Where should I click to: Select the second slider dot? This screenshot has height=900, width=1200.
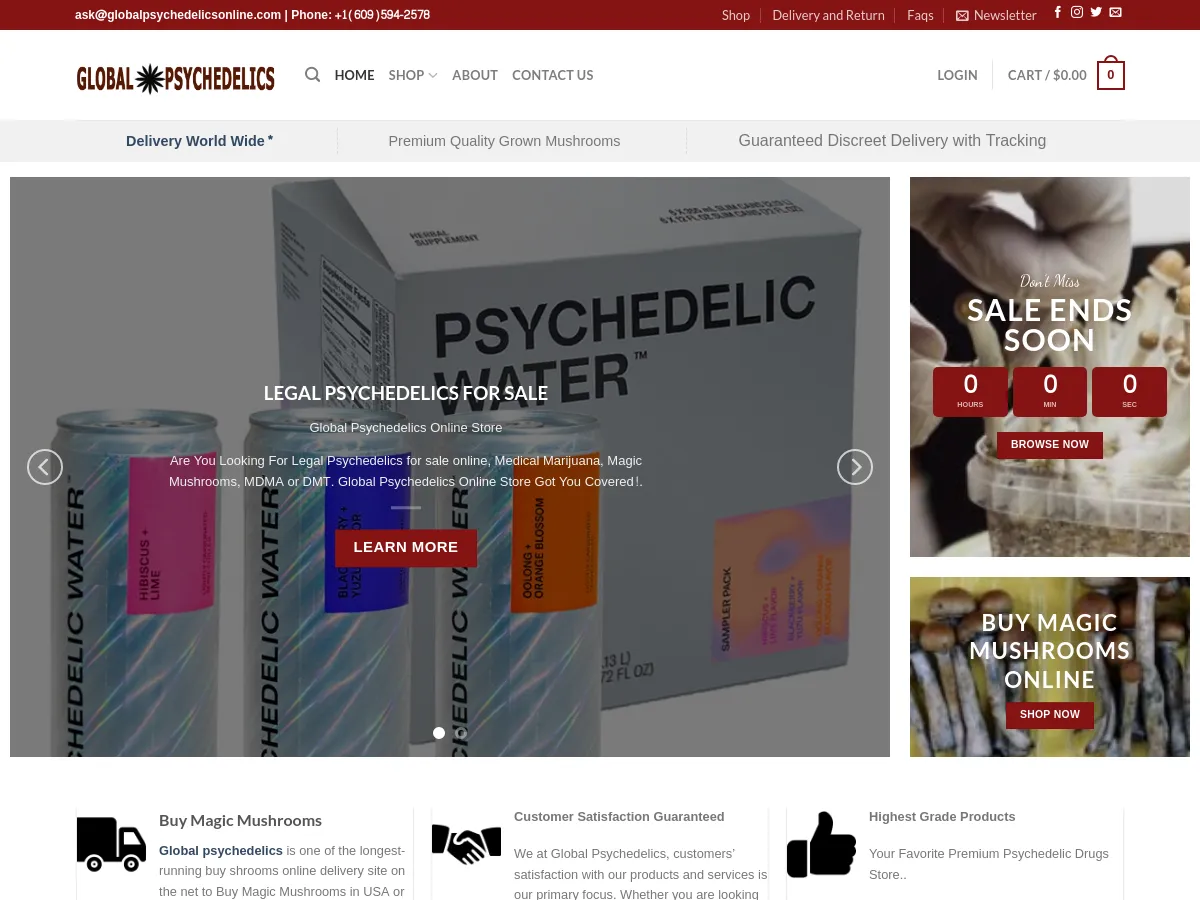[x=462, y=733]
